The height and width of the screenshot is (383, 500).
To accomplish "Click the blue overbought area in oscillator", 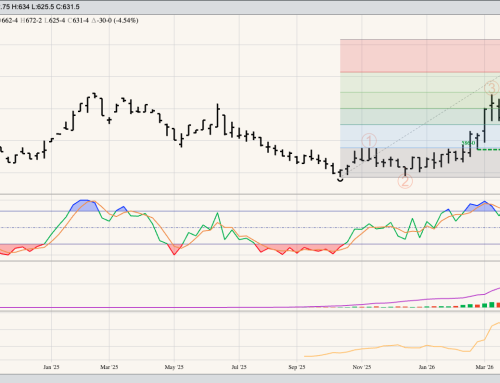I will 84,206.
